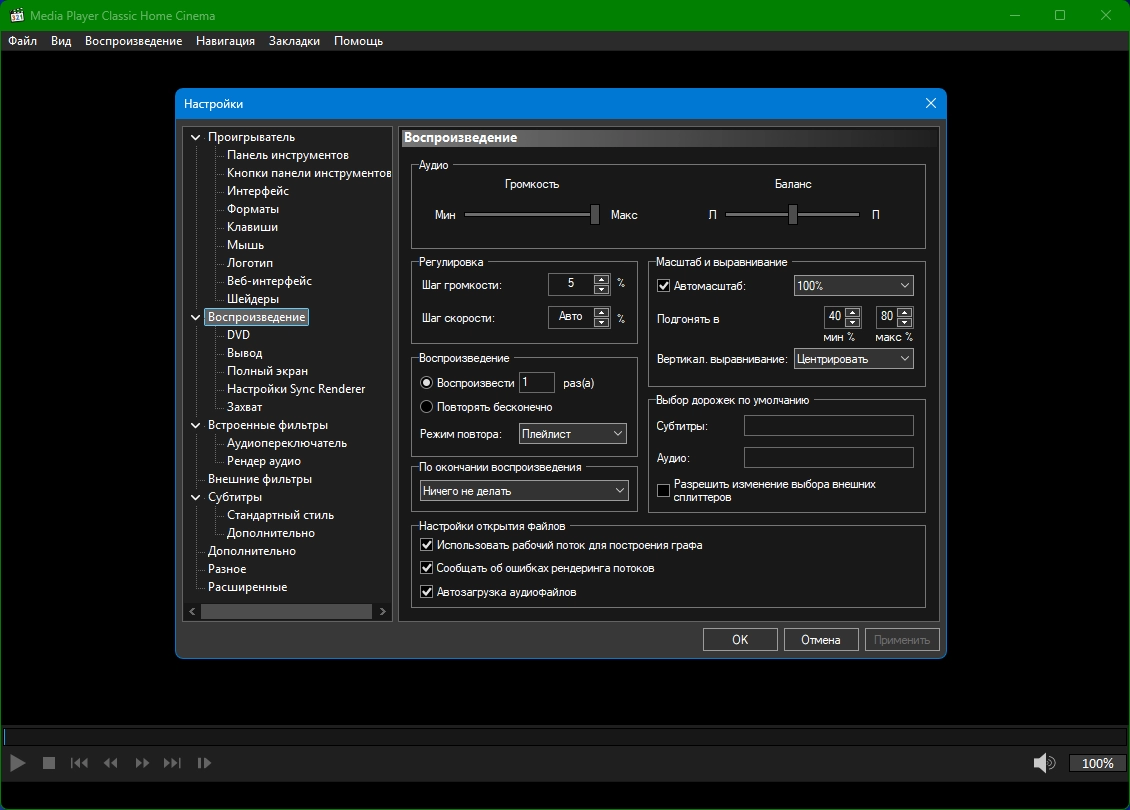Mute audio with the speaker icon

click(1043, 763)
